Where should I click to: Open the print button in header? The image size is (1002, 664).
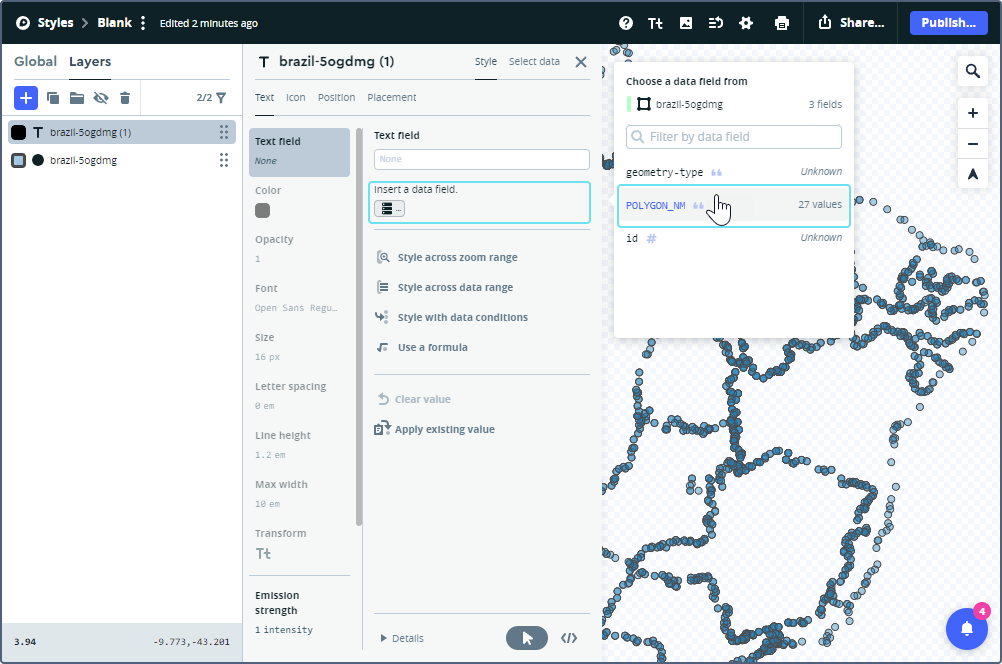tap(782, 23)
